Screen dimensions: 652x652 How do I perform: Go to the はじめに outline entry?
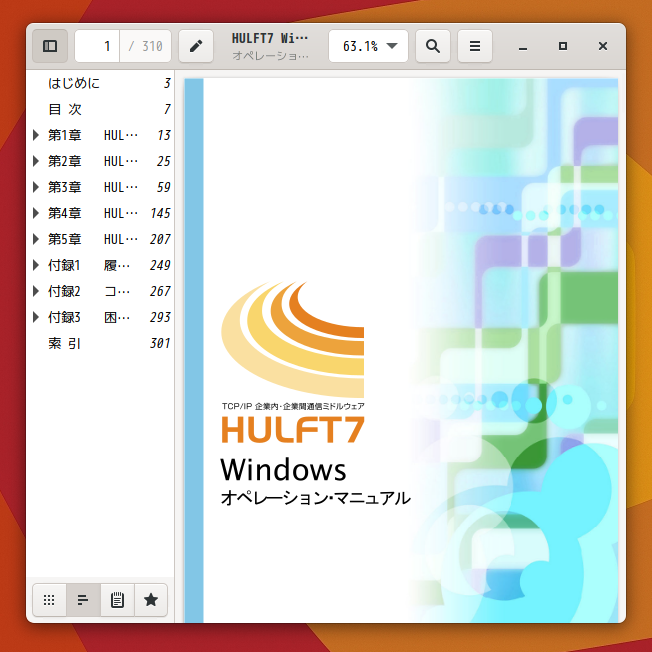point(74,83)
